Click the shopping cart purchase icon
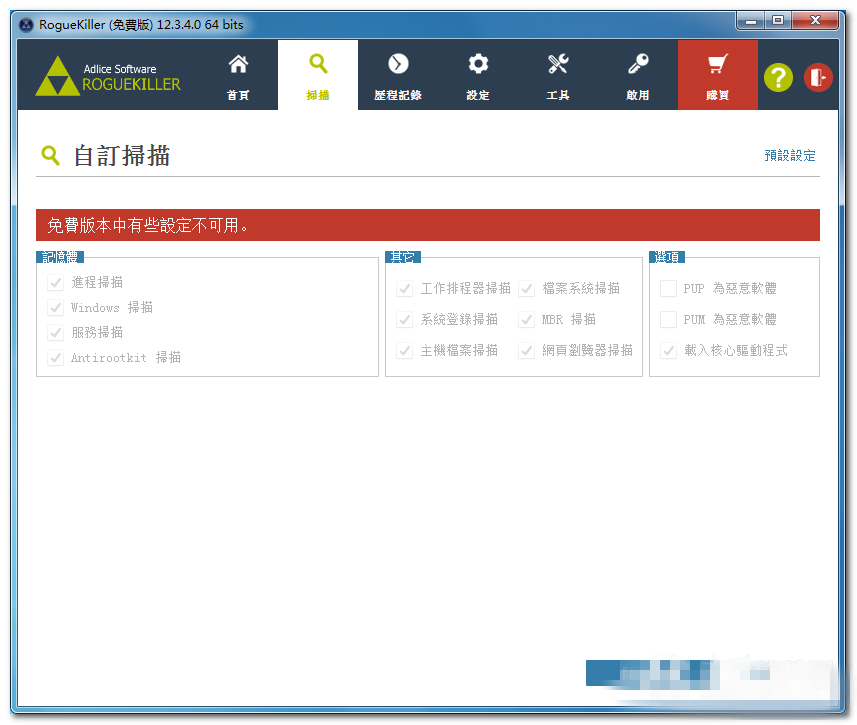Viewport: 857px width, 725px height. pos(717,65)
